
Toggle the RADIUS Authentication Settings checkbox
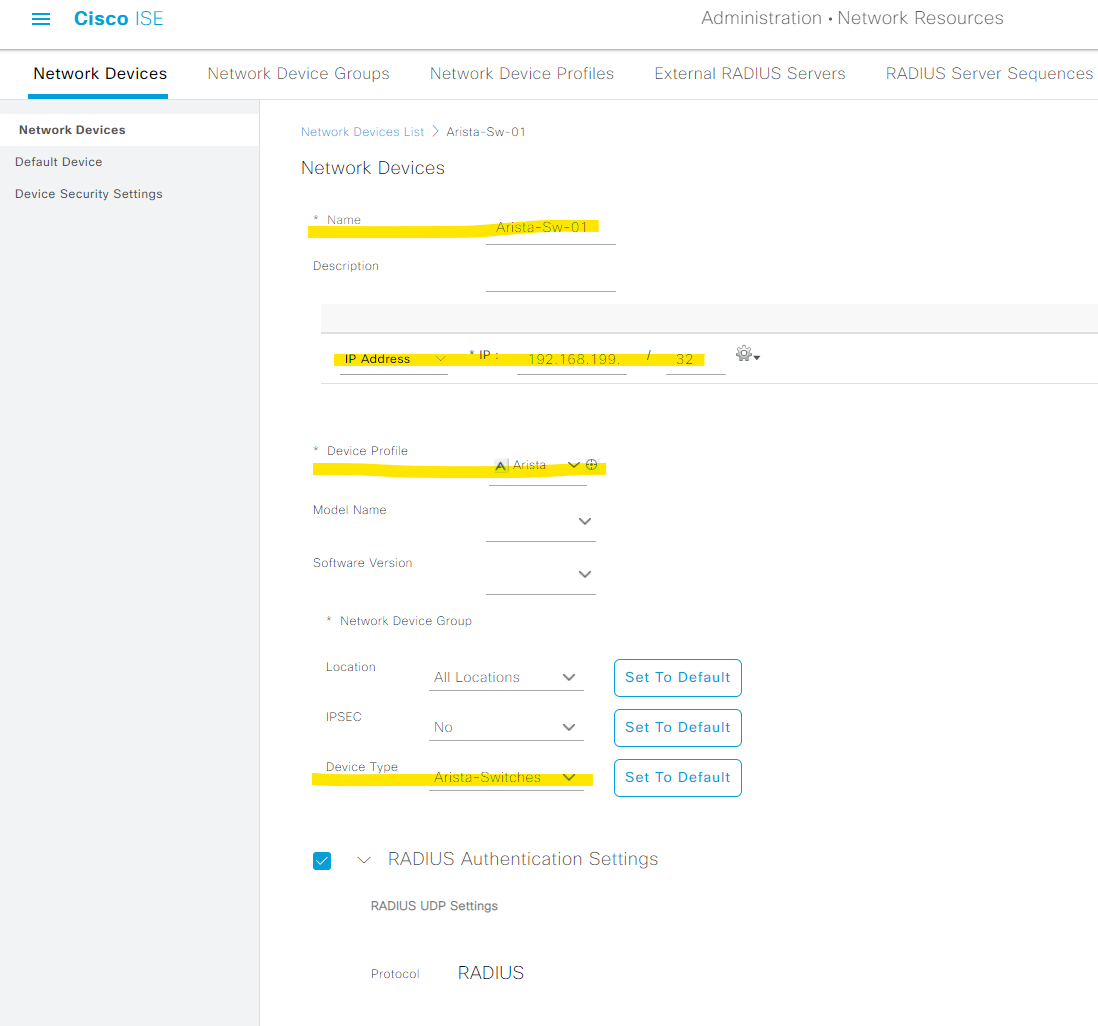(x=322, y=861)
